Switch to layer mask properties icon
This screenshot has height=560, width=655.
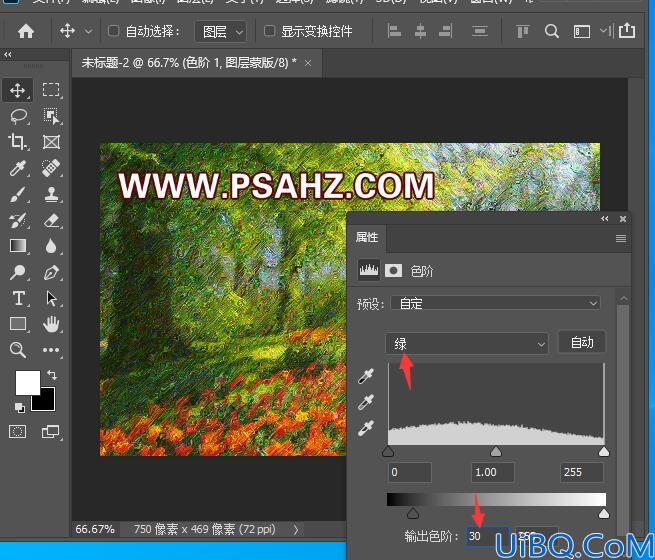(393, 270)
